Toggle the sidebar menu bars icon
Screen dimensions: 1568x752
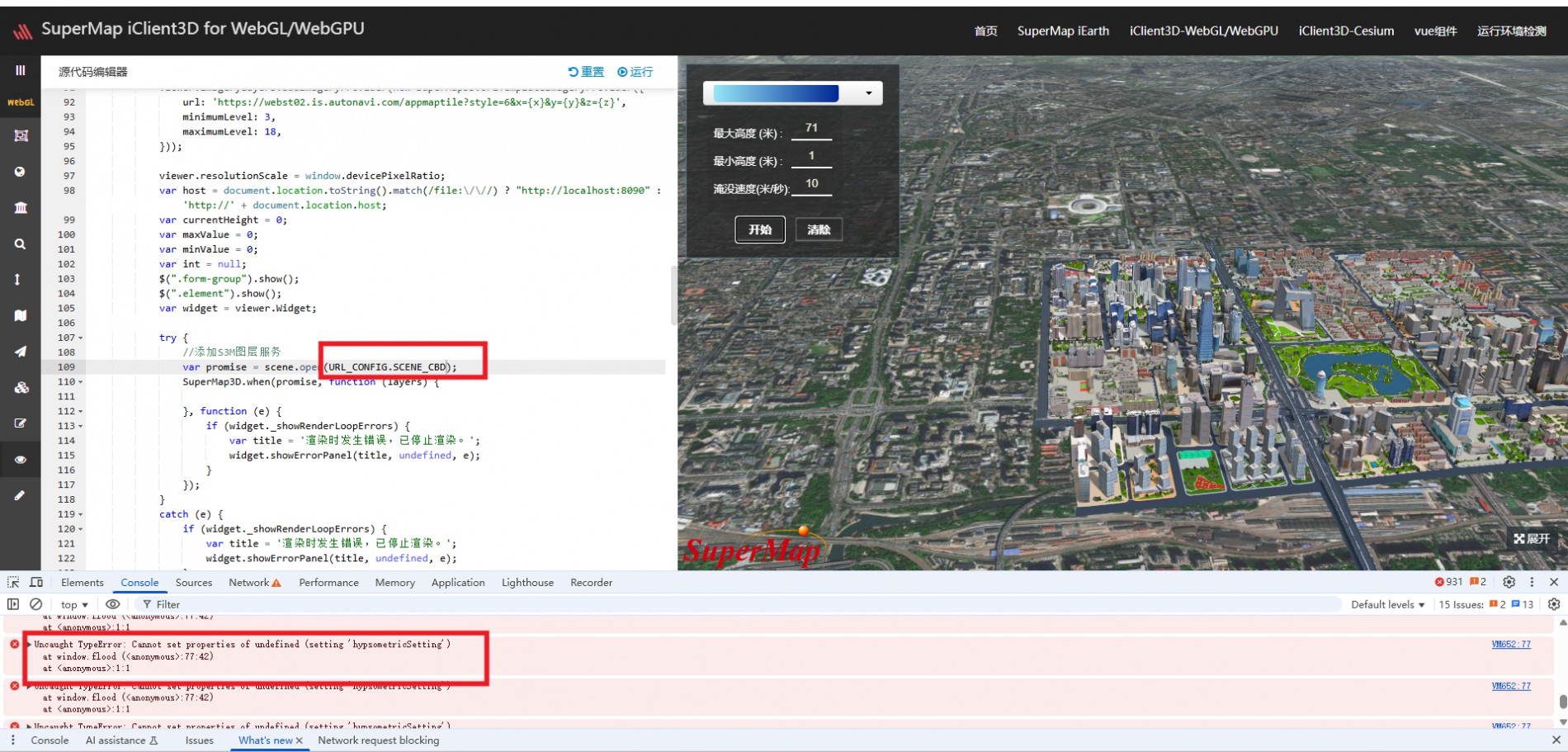tap(20, 70)
